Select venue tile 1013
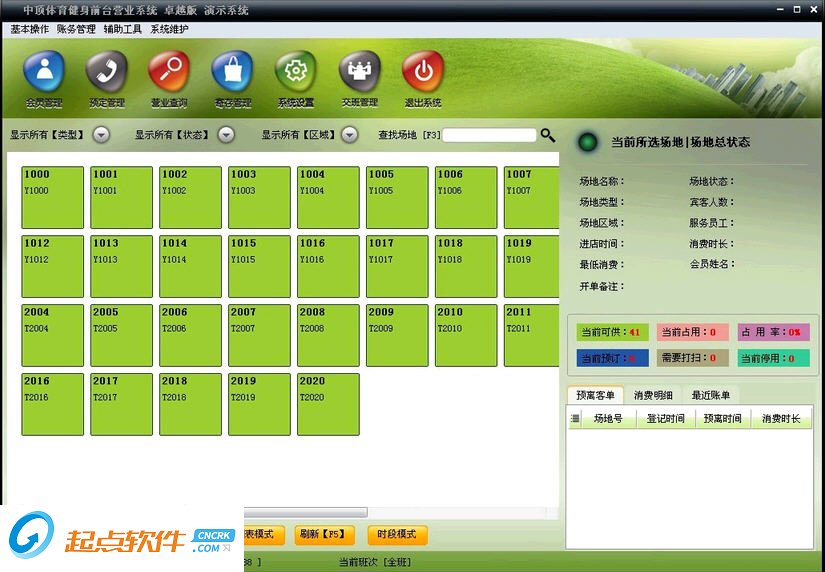 122,266
